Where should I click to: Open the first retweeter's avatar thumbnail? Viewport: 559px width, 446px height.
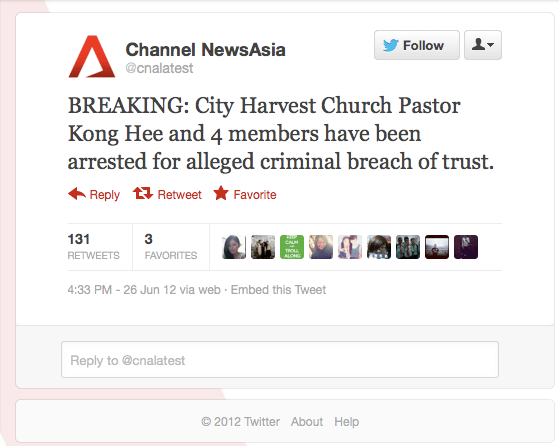234,247
